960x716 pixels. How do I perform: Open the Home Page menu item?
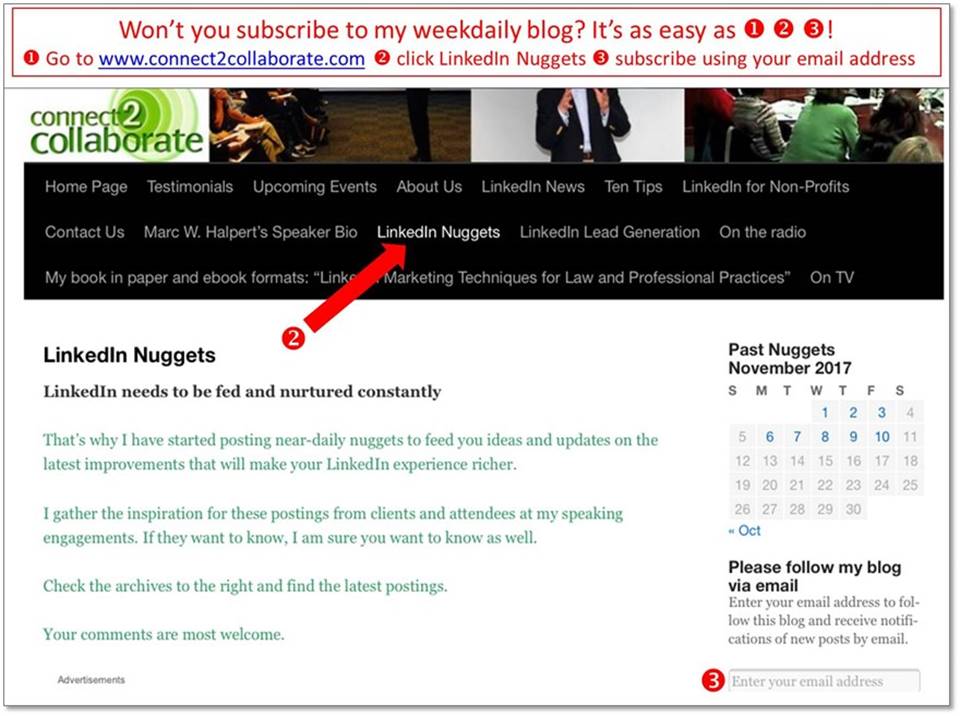click(86, 187)
